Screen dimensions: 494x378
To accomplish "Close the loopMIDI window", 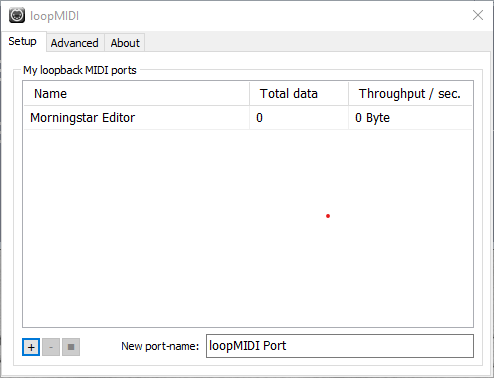I will pyautogui.click(x=478, y=15).
